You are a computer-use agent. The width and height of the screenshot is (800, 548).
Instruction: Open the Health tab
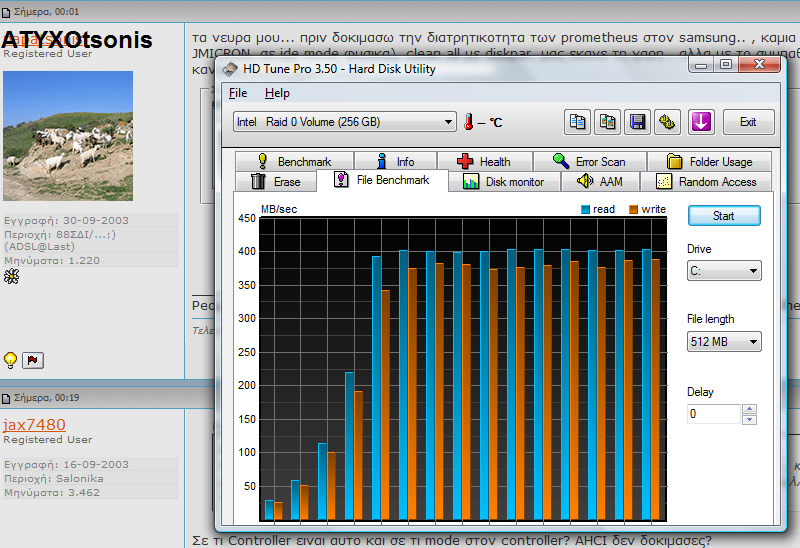[485, 161]
